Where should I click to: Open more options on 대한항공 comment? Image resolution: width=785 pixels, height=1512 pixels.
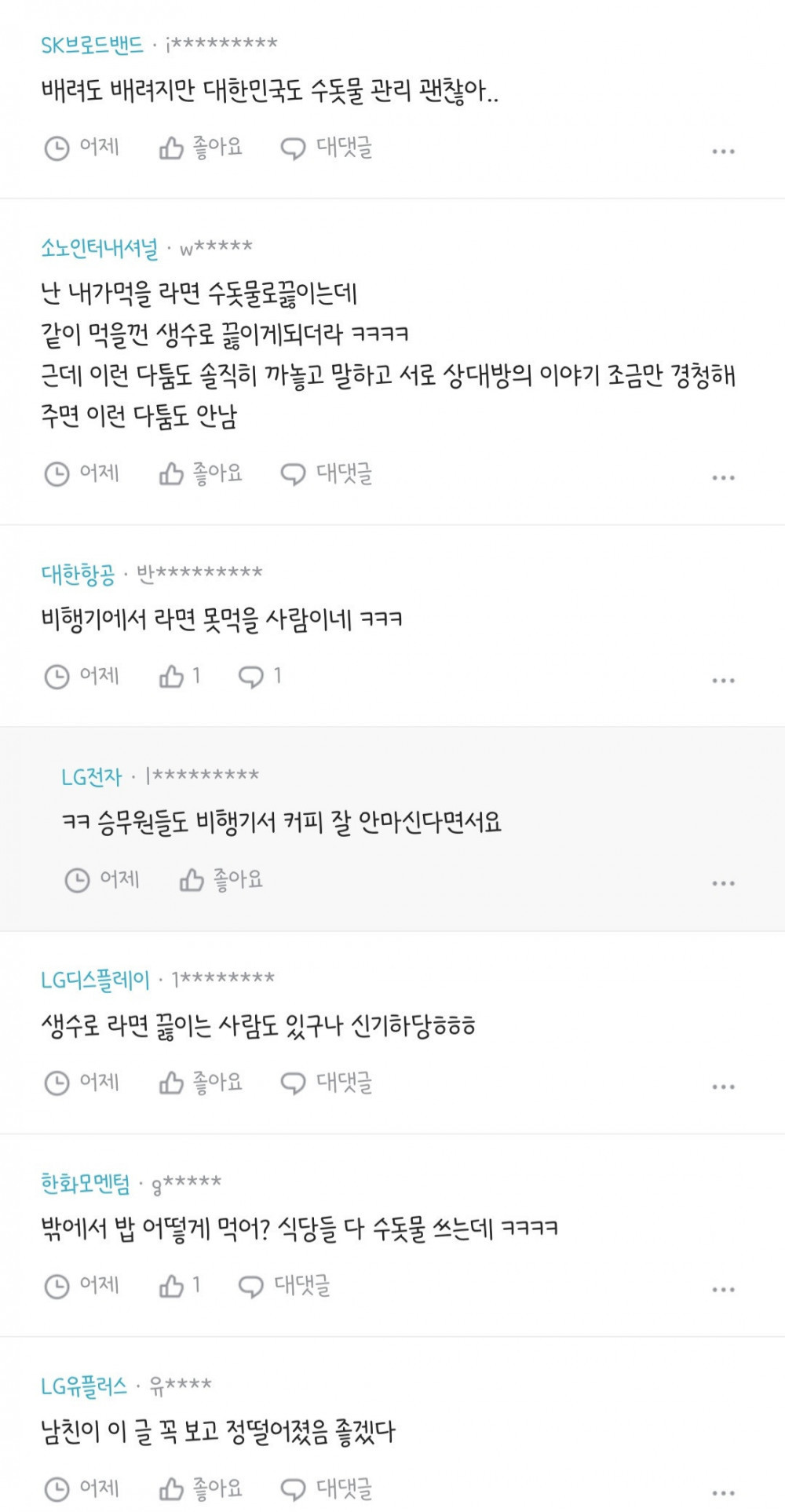(x=723, y=681)
